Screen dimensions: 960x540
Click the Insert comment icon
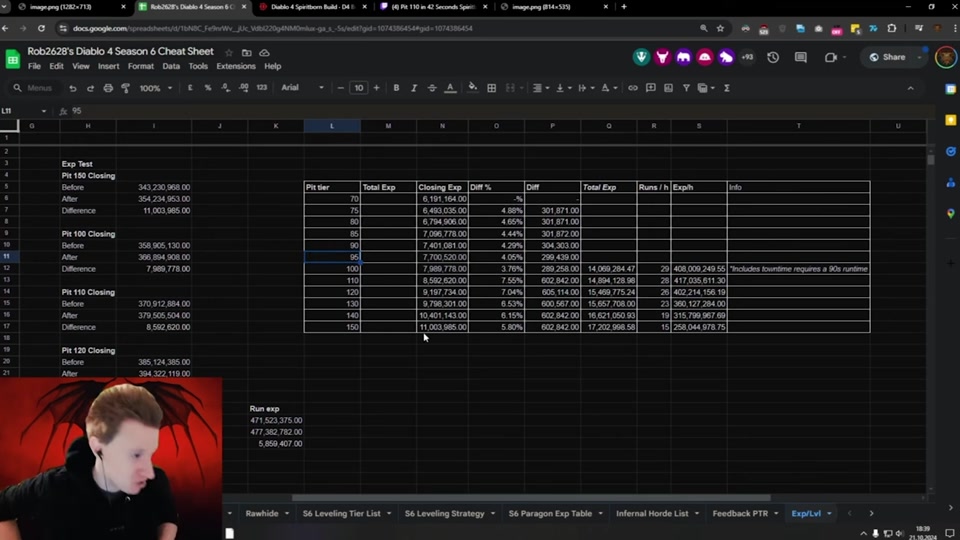click(650, 88)
